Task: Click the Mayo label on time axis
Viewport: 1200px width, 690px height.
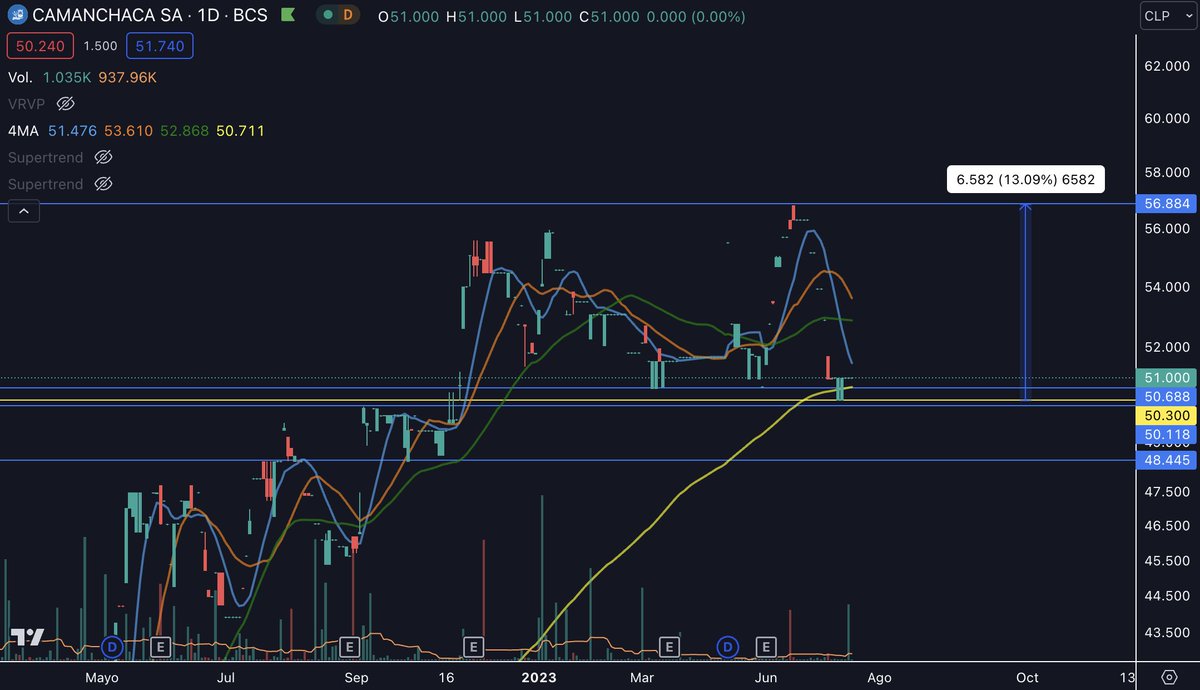Action: pyautogui.click(x=102, y=677)
